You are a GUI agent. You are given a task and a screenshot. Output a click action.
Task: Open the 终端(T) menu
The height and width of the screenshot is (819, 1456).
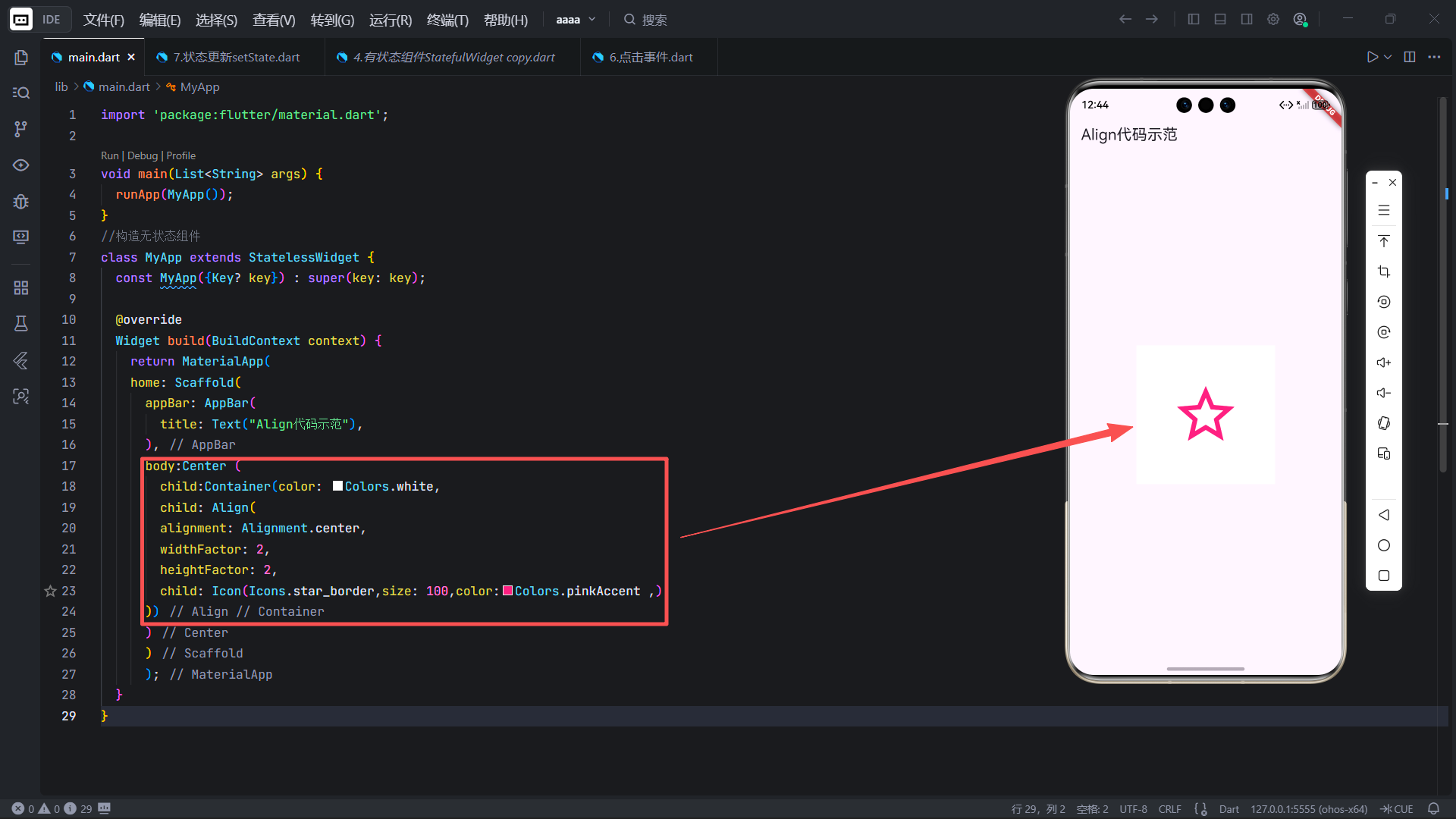[447, 20]
